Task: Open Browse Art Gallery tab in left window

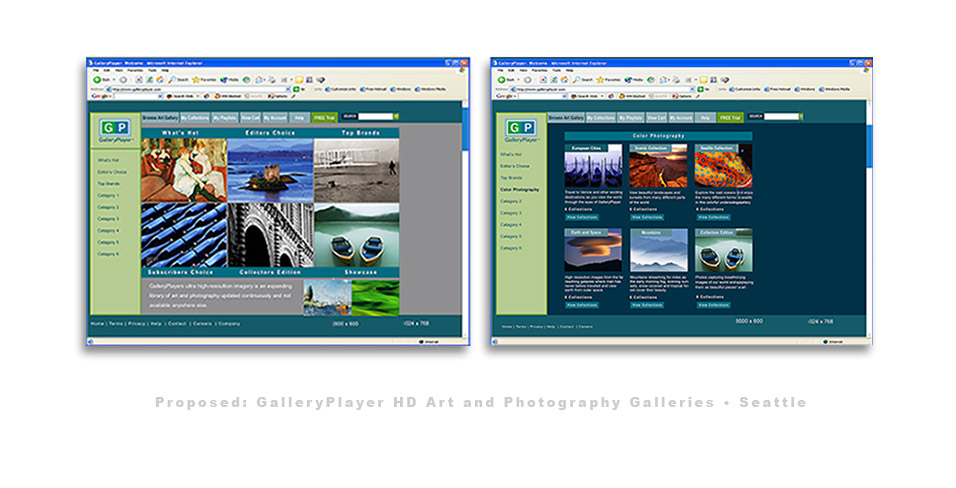Action: pos(160,117)
